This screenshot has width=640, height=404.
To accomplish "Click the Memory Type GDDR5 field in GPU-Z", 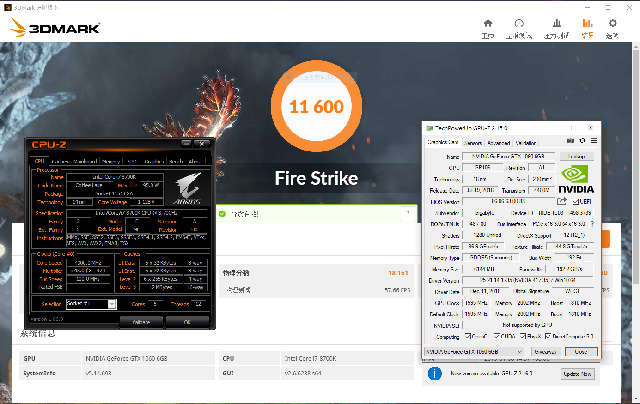I will click(x=491, y=258).
